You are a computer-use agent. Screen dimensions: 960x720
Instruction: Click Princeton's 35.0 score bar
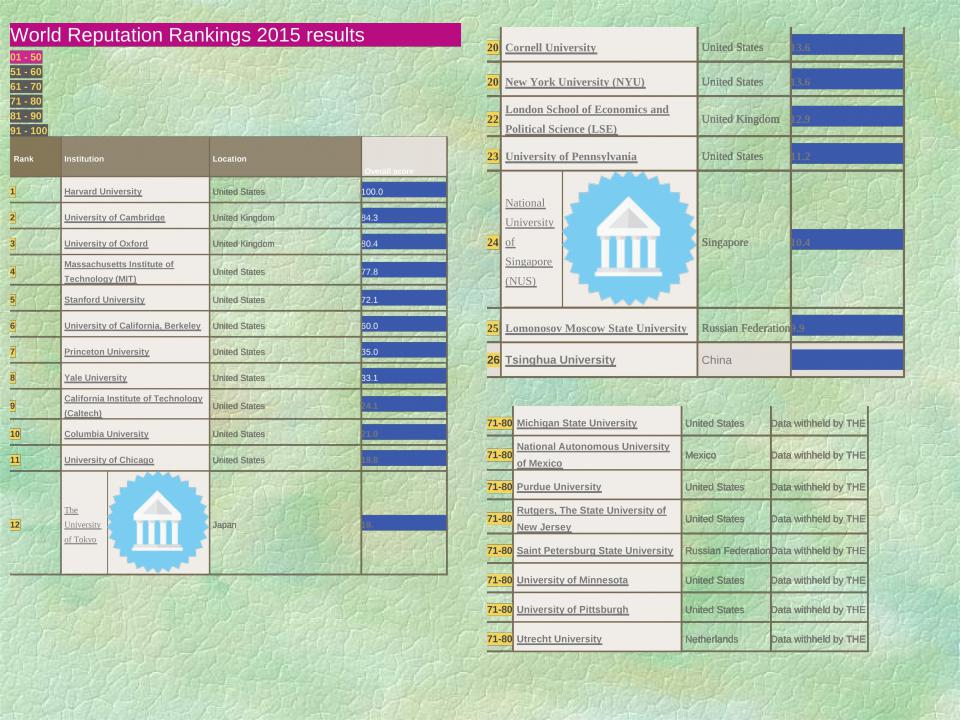[404, 351]
